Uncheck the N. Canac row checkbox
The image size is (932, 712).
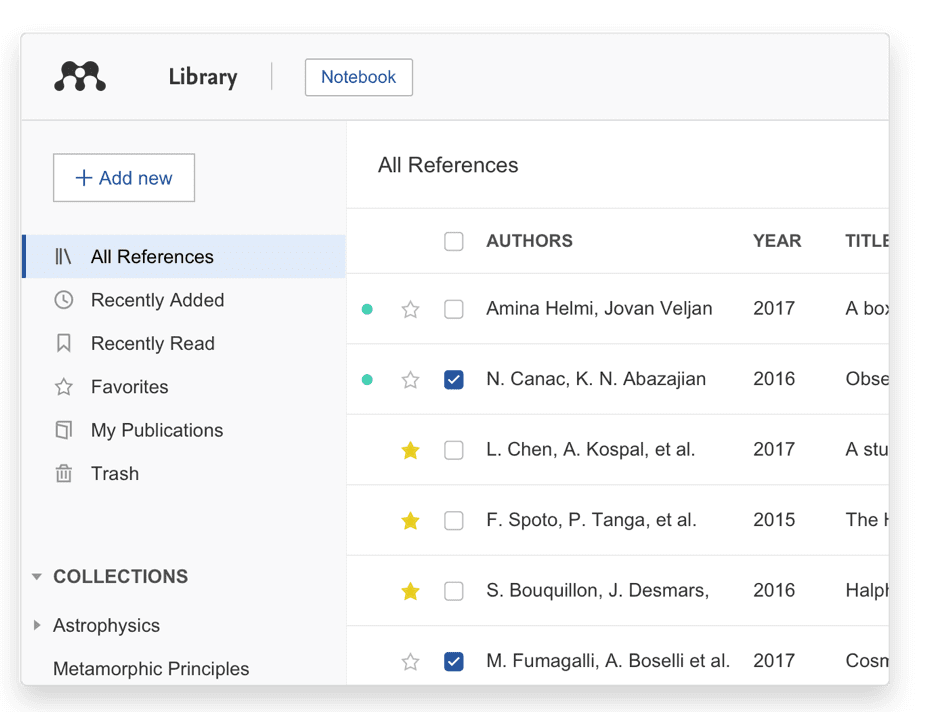coord(454,379)
